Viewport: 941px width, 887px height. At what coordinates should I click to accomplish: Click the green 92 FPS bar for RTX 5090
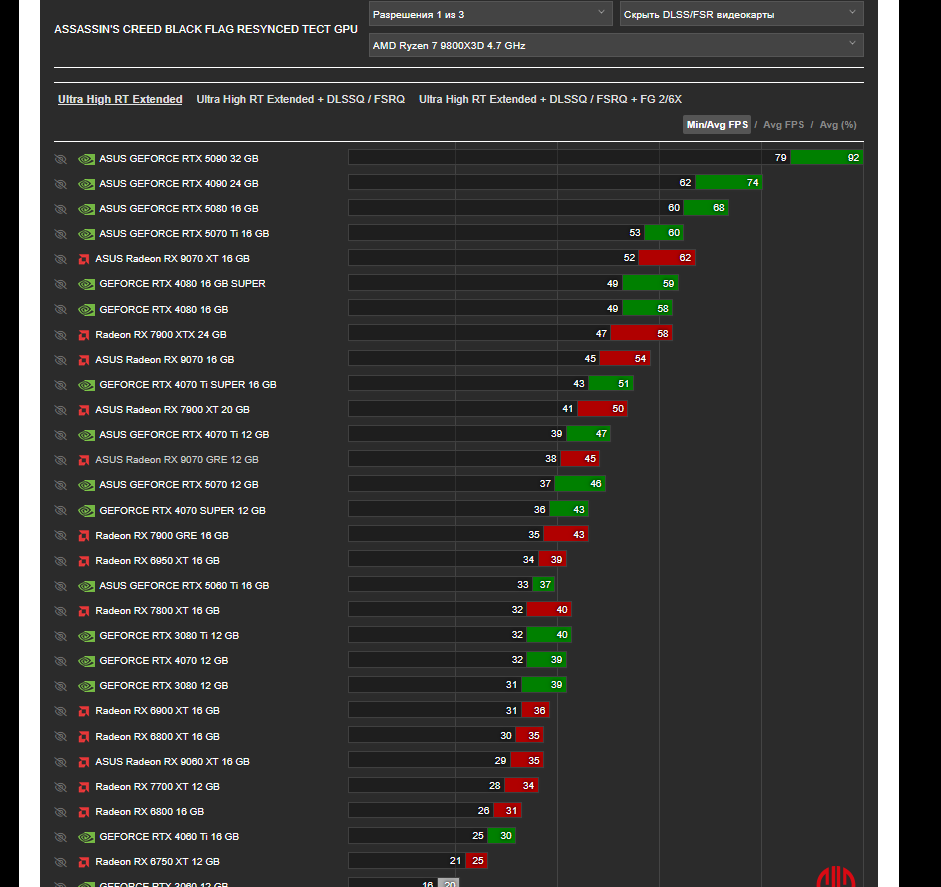click(826, 158)
